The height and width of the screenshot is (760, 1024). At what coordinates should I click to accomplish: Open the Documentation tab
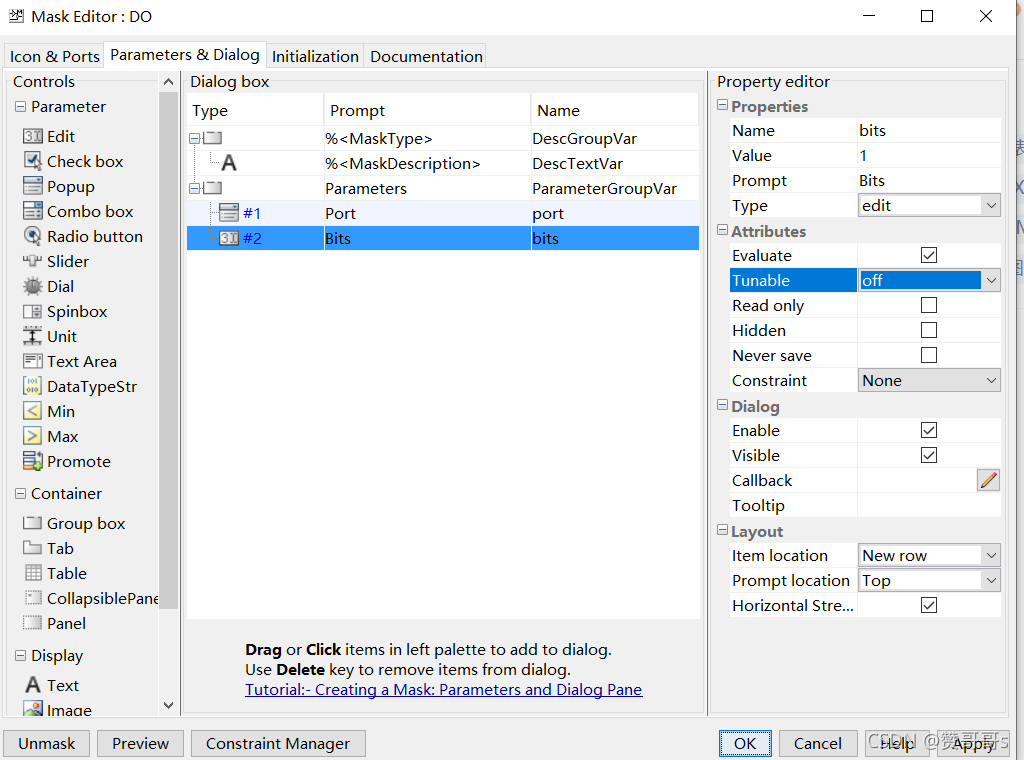click(426, 57)
